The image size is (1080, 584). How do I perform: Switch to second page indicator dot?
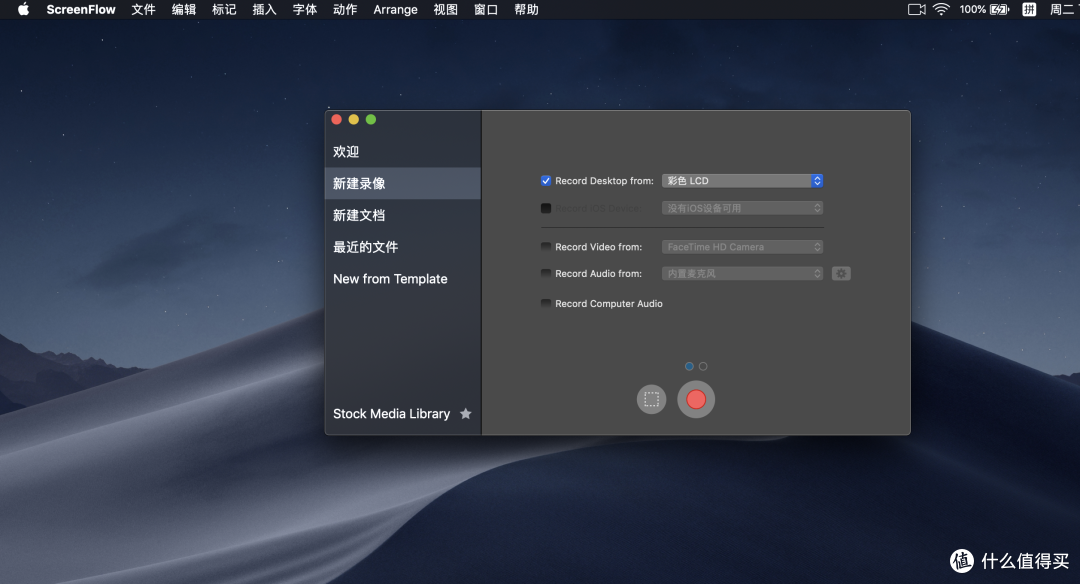tap(703, 366)
